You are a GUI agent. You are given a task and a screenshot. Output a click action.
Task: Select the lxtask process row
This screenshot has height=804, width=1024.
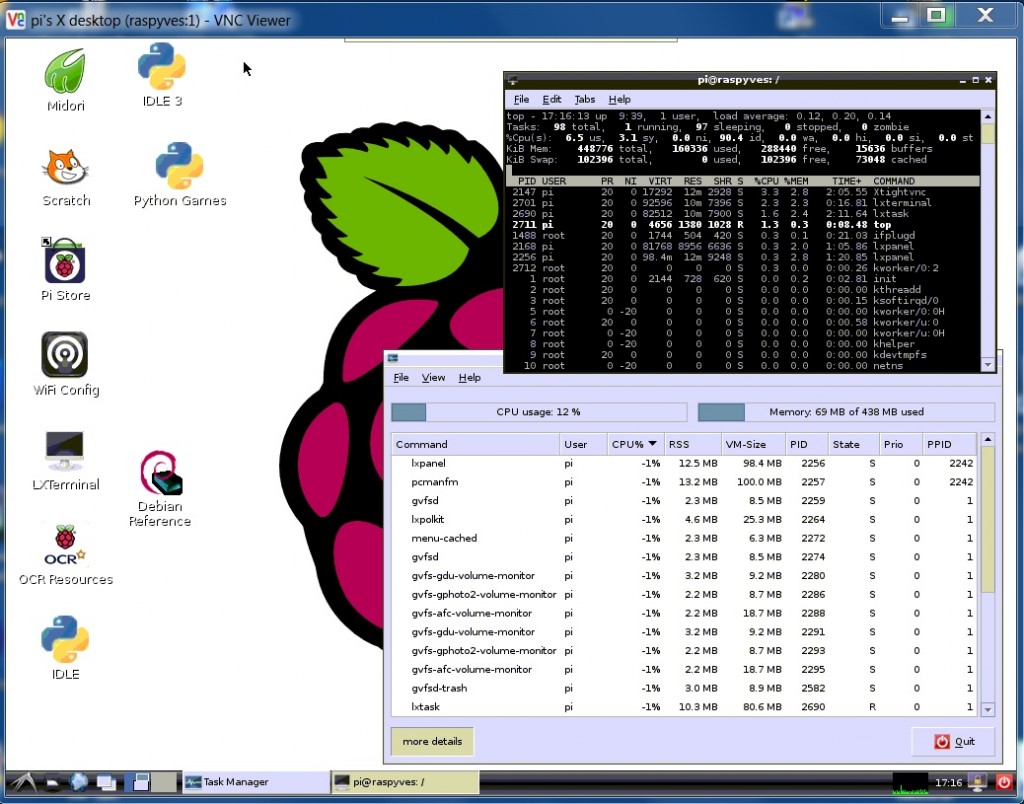click(684, 707)
